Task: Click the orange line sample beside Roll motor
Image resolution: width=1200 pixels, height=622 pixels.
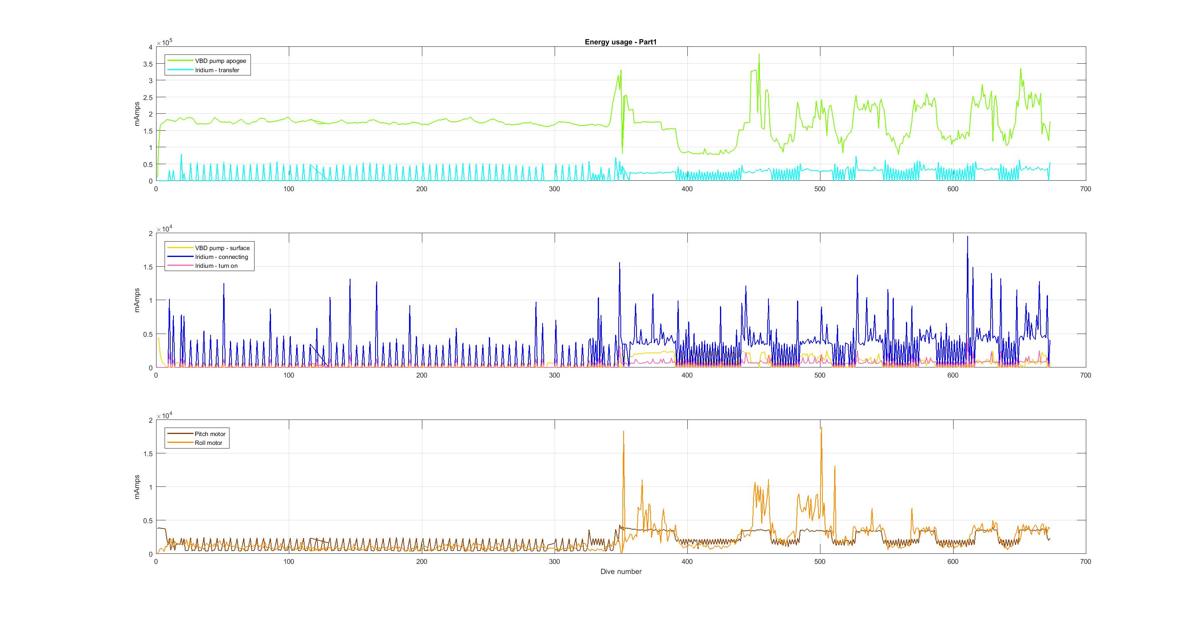Action: click(x=180, y=442)
